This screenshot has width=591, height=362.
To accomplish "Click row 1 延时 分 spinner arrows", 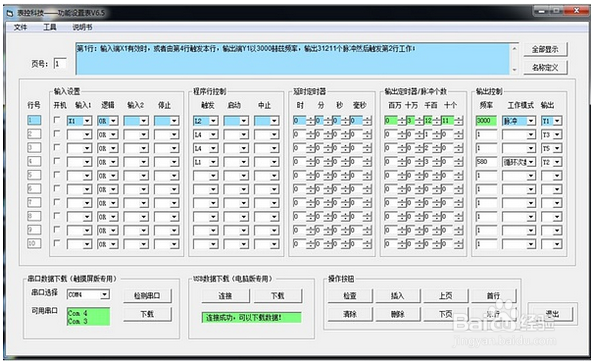I will pyautogui.click(x=328, y=121).
